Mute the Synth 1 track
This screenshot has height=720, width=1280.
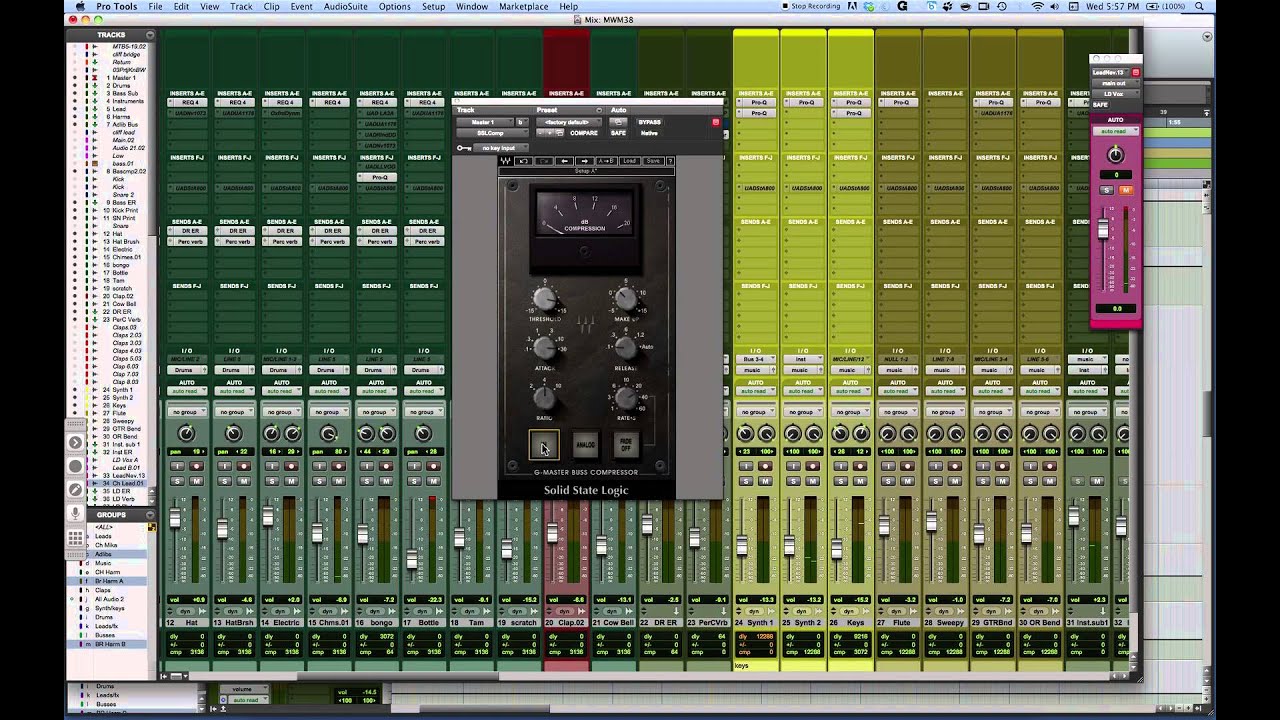(x=766, y=481)
